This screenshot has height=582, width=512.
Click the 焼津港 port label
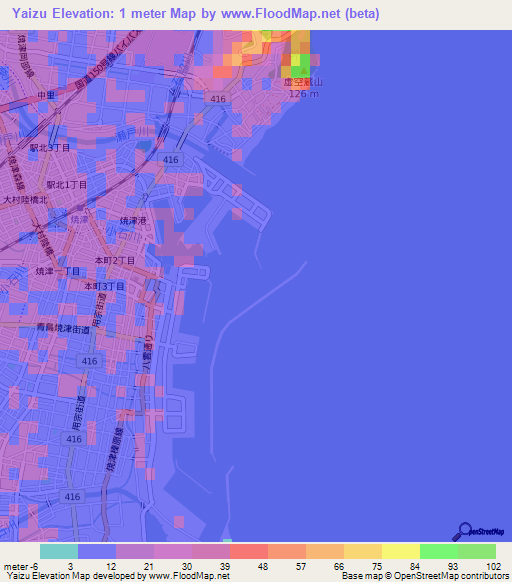pyautogui.click(x=133, y=221)
